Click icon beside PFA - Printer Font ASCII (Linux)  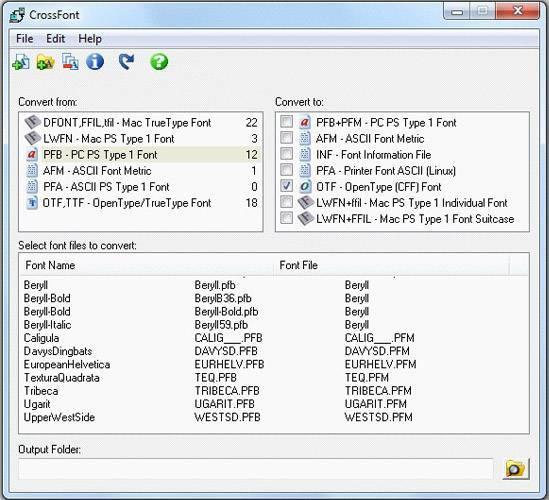pyautogui.click(x=305, y=171)
